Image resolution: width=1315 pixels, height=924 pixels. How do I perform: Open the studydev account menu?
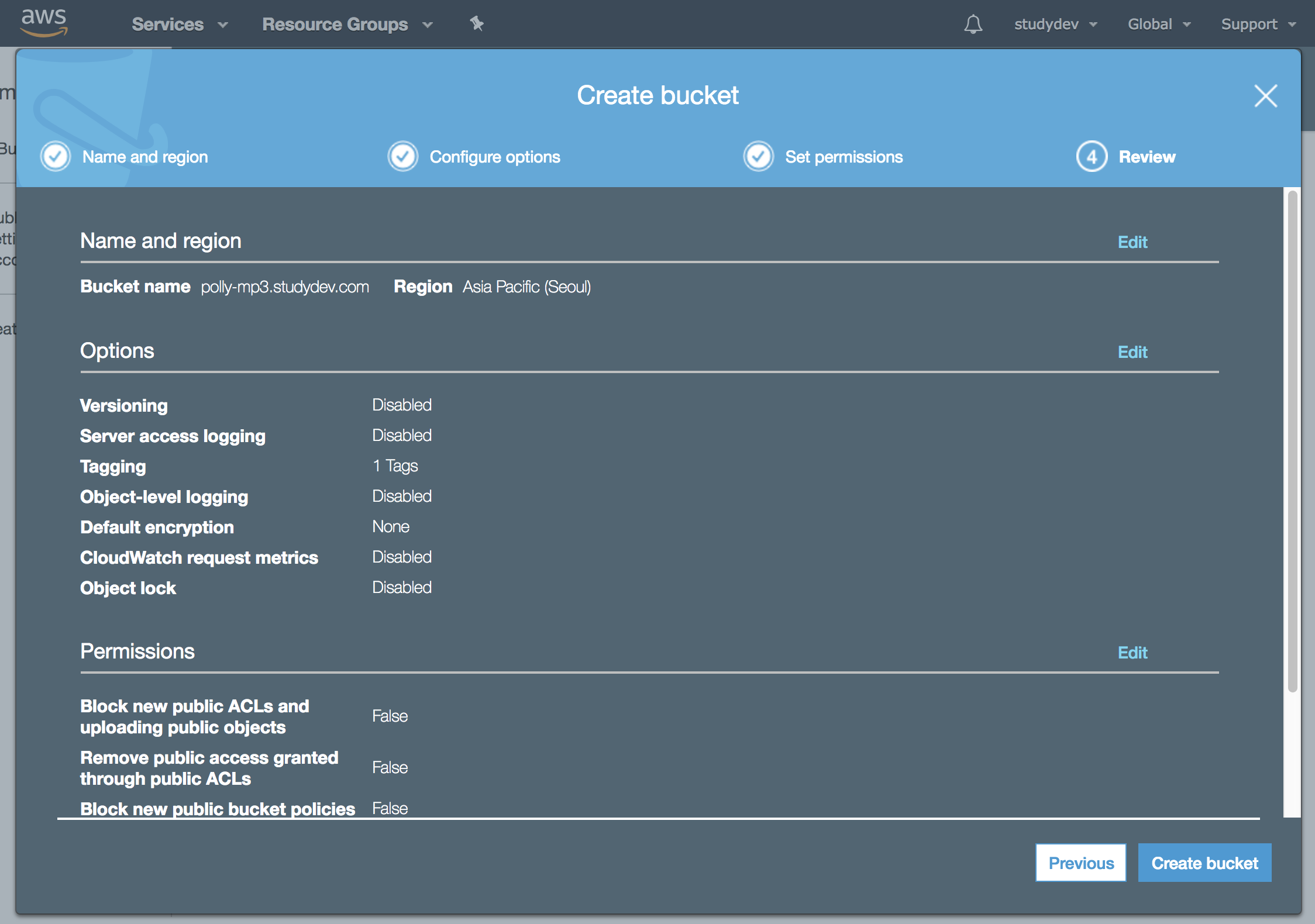(1055, 24)
